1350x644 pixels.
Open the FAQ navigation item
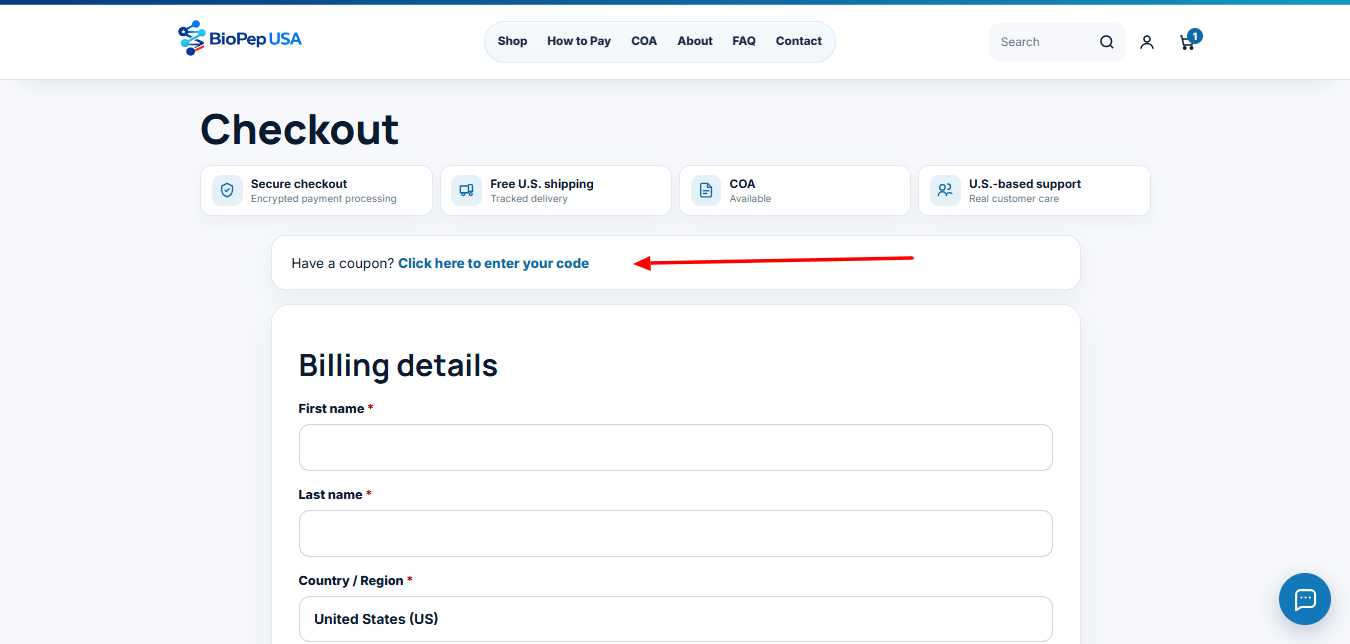[x=744, y=41]
